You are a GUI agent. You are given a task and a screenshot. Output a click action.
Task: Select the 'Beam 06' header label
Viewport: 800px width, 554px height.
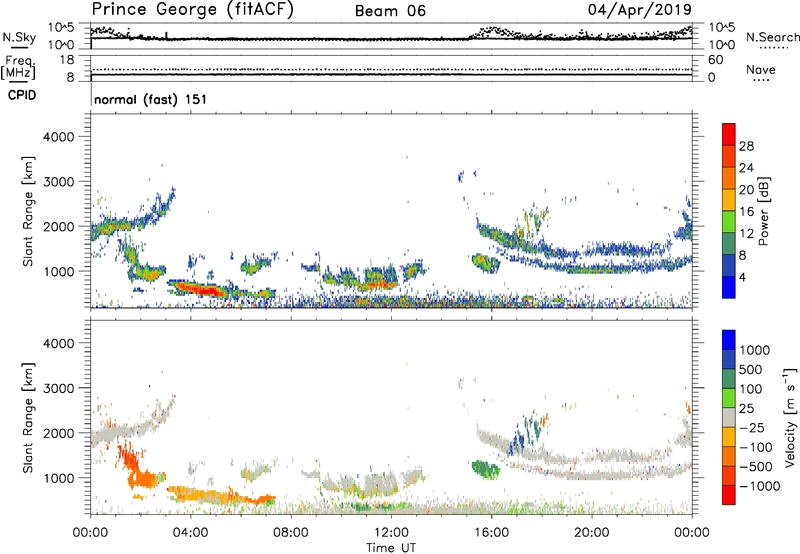(x=390, y=11)
